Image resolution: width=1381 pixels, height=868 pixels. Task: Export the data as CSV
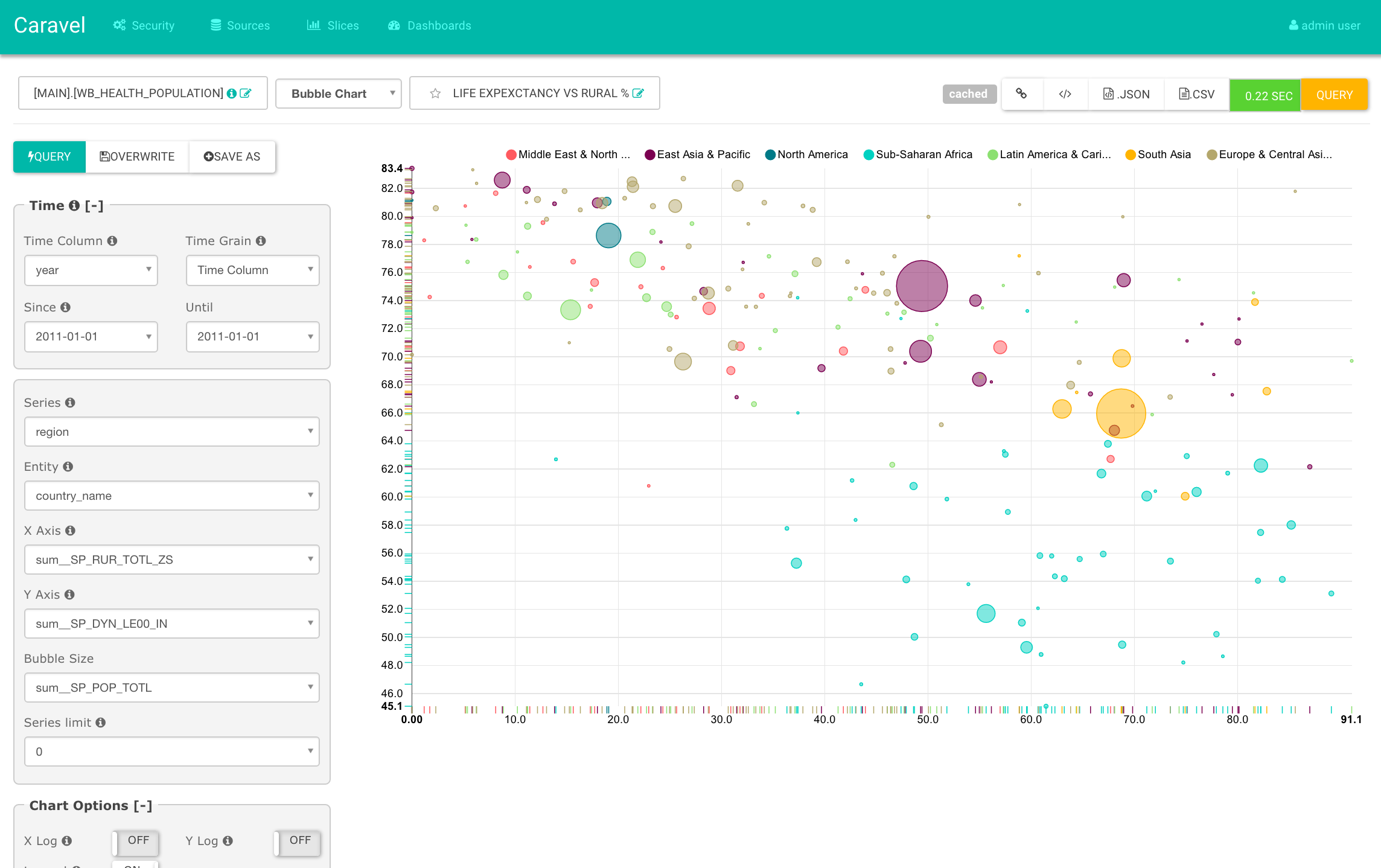tap(1196, 94)
